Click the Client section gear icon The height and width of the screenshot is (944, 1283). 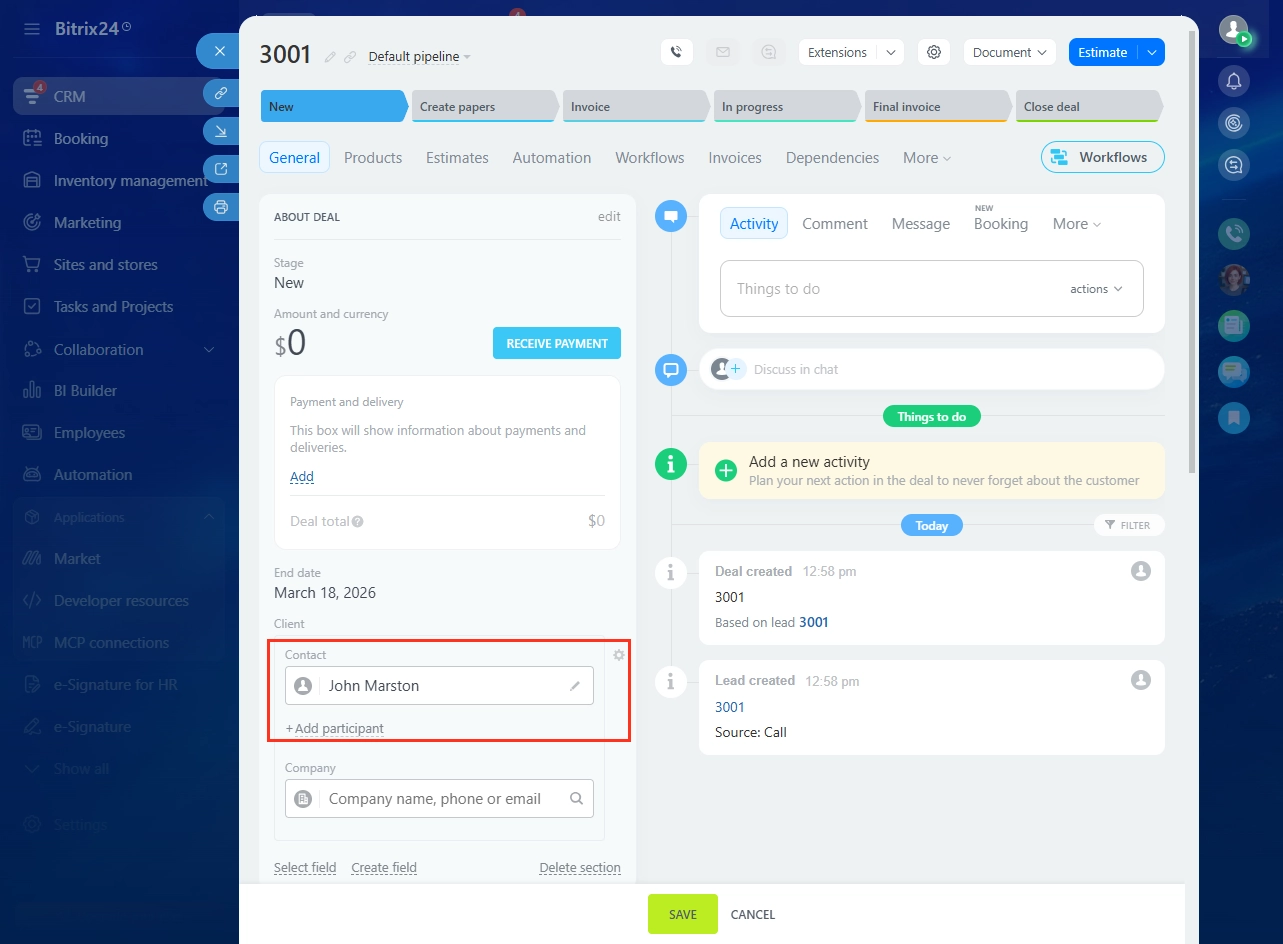(619, 655)
